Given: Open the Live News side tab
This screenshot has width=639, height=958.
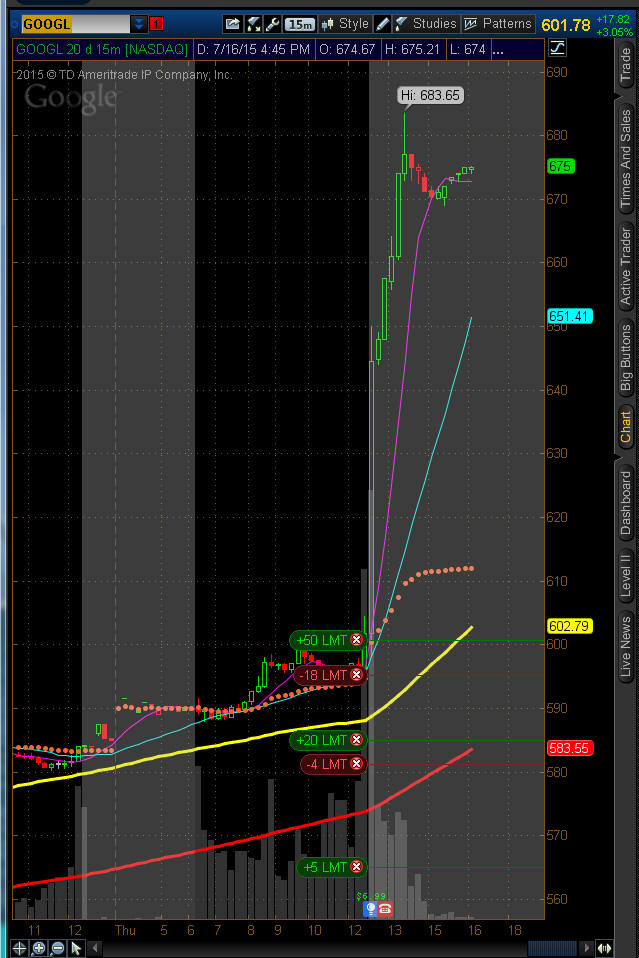Looking at the screenshot, I should coord(626,647).
